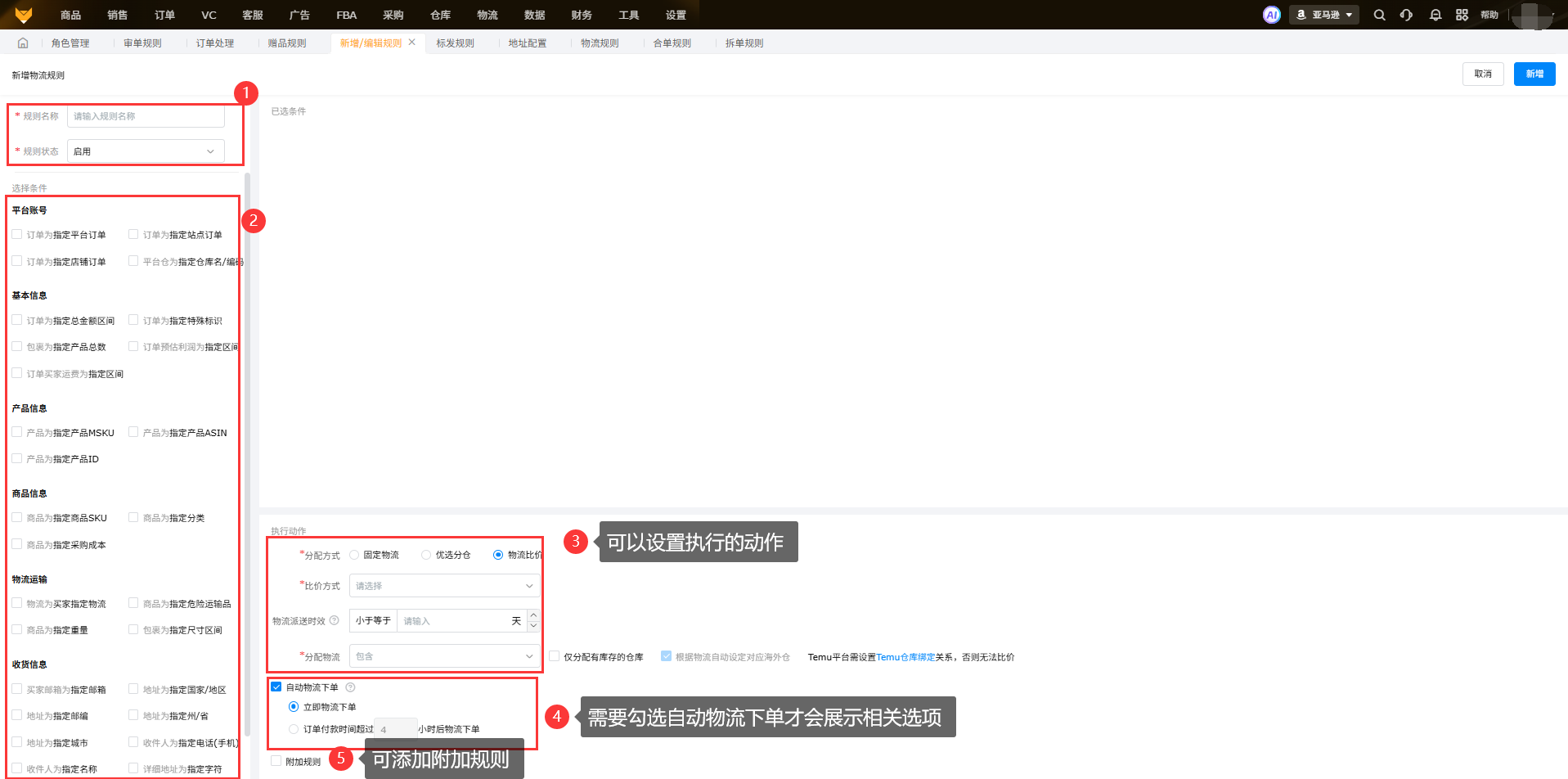Enable the 附加规则 checkbox

click(x=276, y=761)
